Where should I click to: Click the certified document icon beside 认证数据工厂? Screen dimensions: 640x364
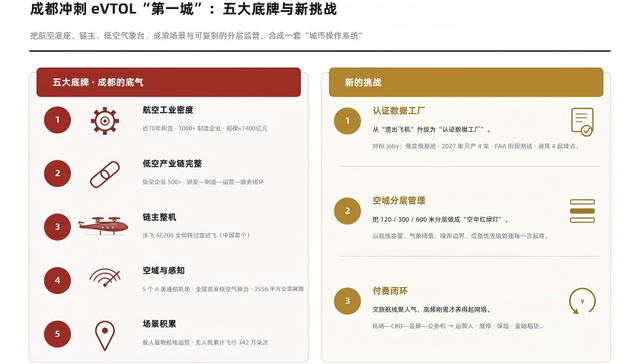tap(582, 122)
